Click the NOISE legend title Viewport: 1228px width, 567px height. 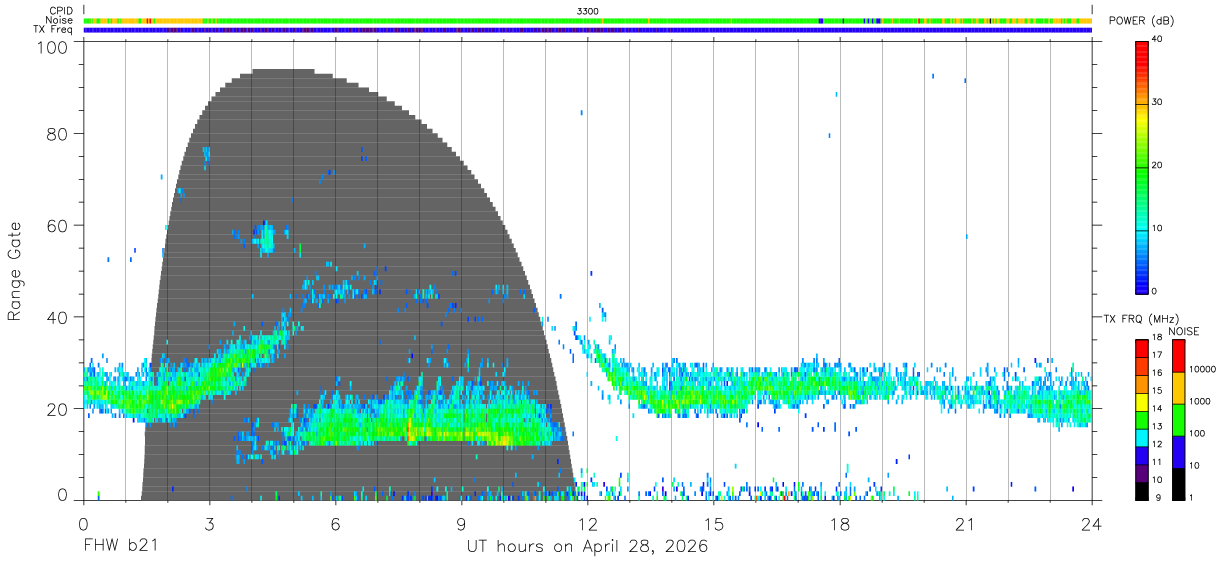(1184, 332)
